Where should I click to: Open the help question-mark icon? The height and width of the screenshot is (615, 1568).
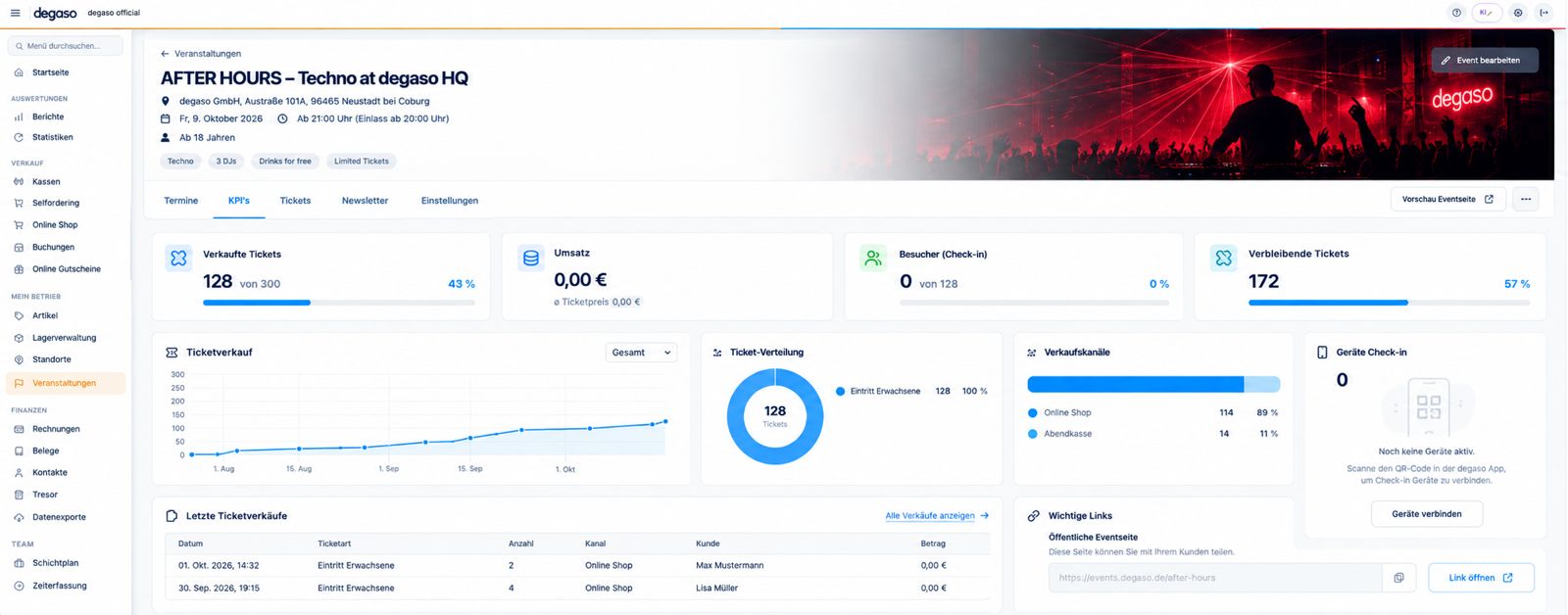1456,13
